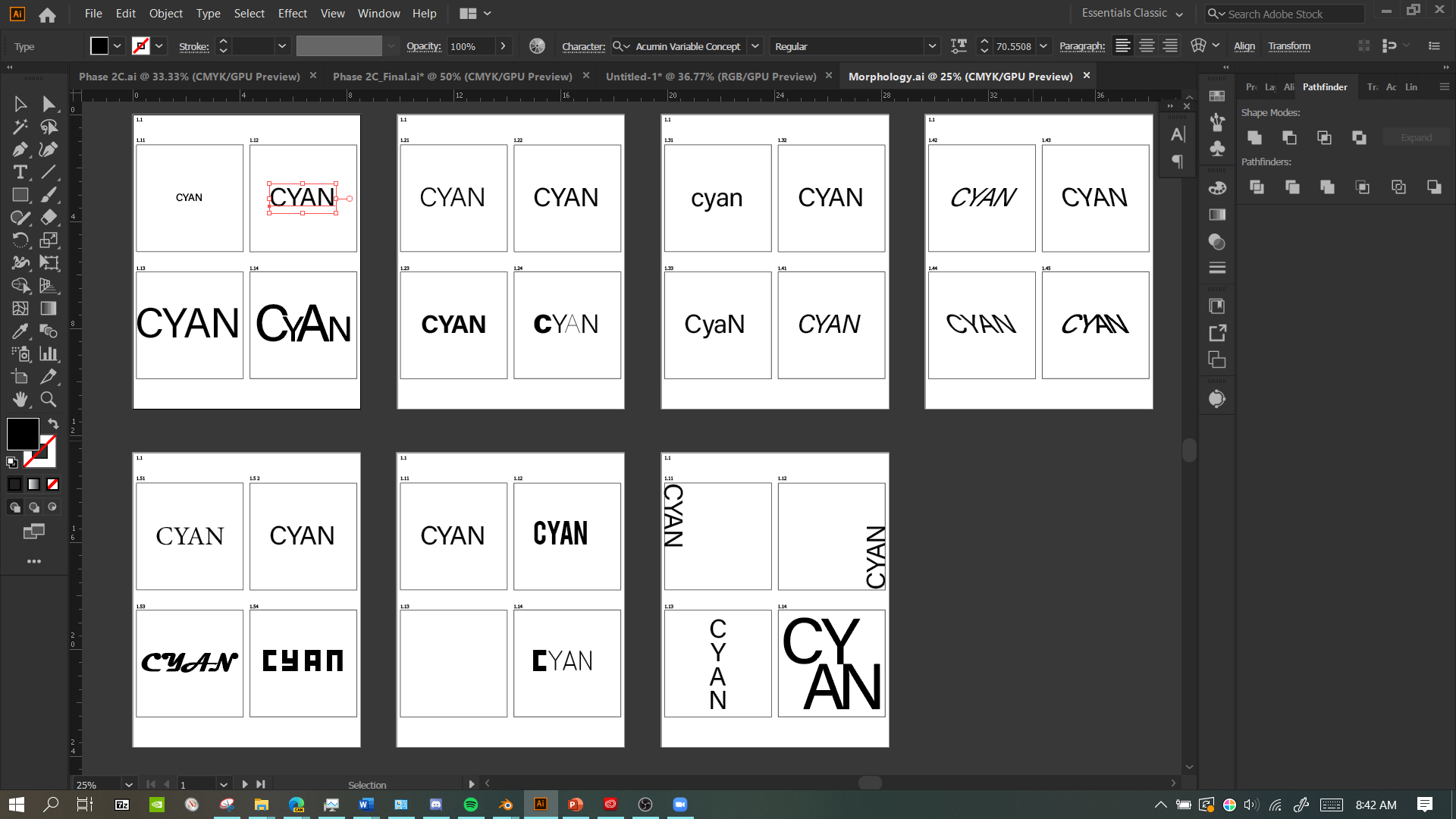
Task: Expand the font style Regular dropdown
Action: 932,46
